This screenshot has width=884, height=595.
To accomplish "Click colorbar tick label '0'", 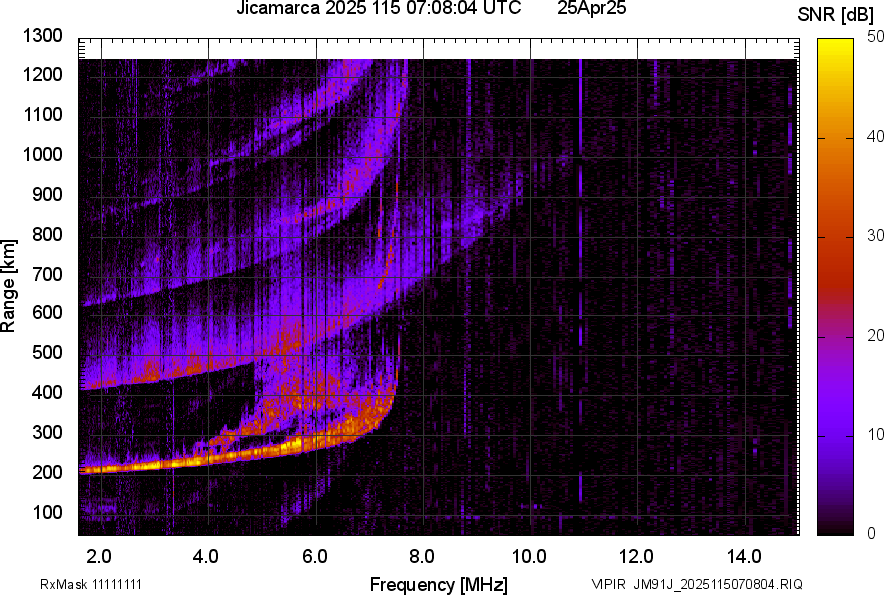I will click(872, 533).
